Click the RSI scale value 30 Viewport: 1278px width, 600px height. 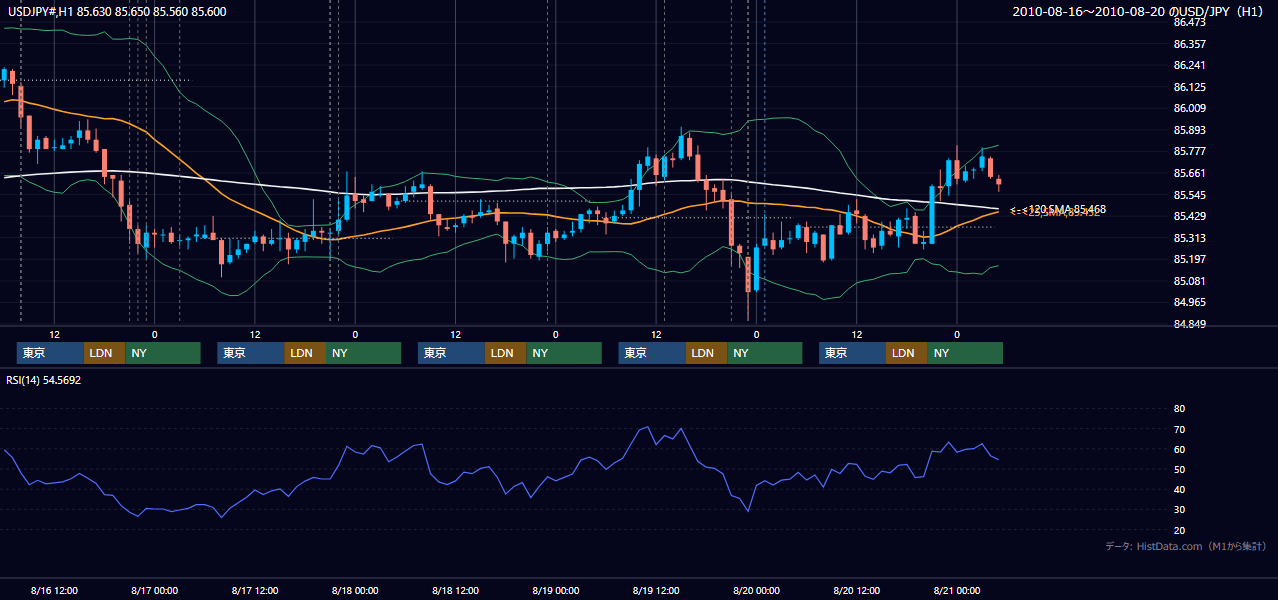(x=1179, y=510)
